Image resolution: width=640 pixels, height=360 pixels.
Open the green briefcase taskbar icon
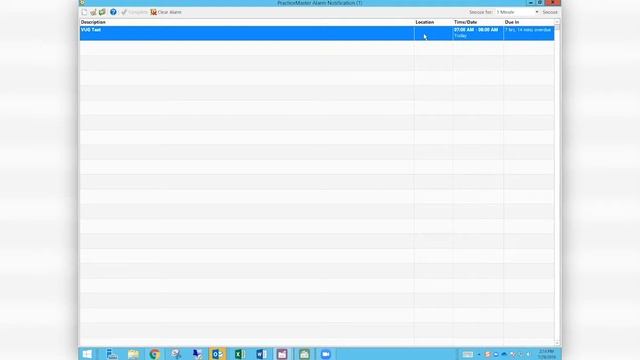[x=304, y=354]
